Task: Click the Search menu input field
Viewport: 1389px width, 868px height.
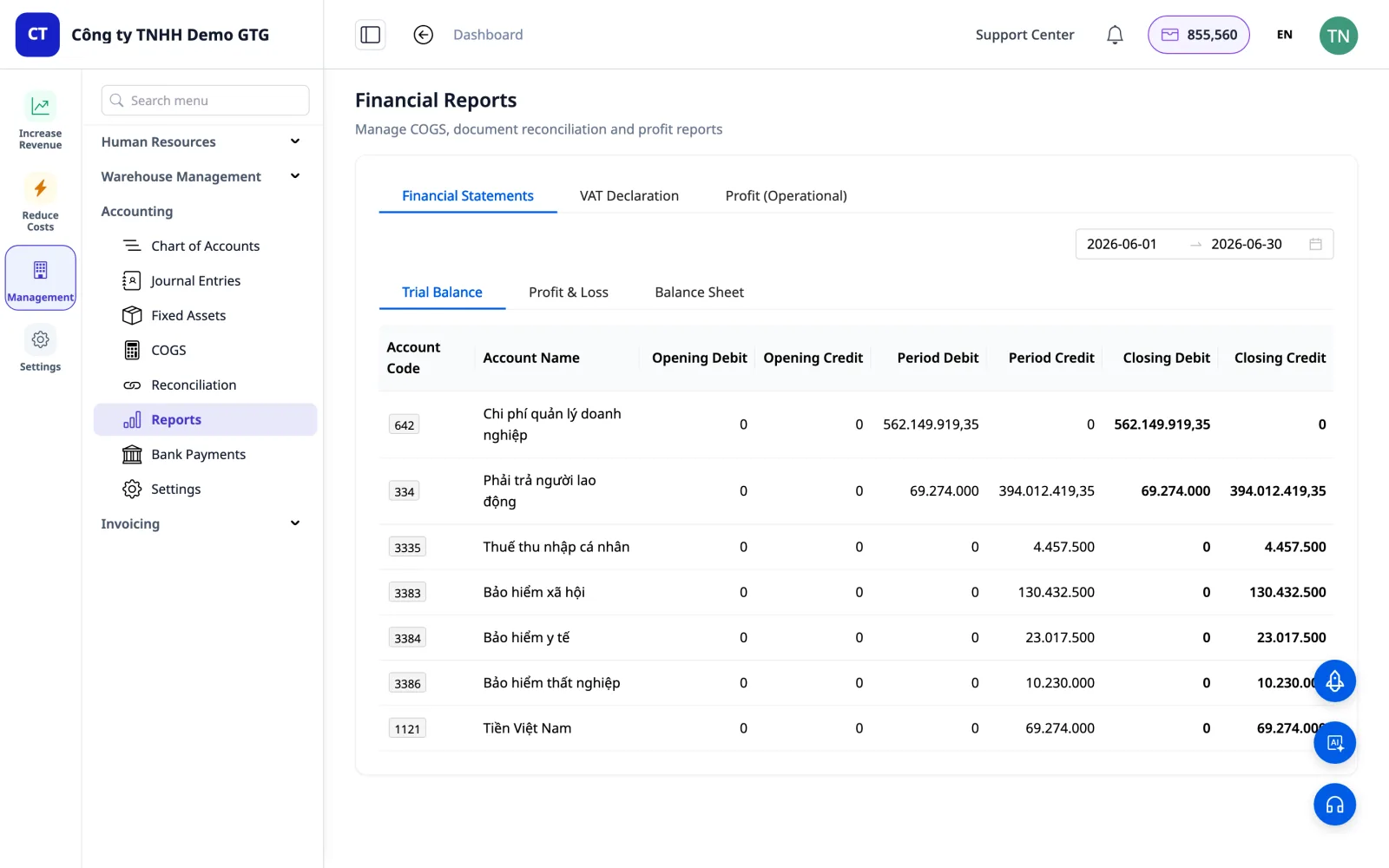Action: point(205,101)
